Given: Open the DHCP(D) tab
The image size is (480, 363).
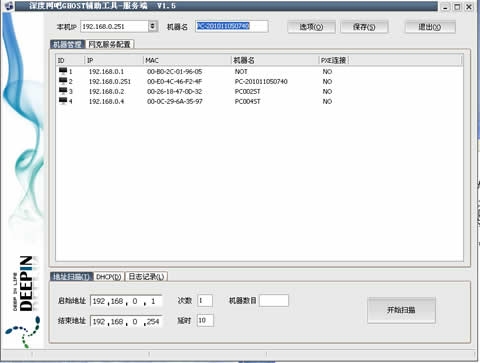Looking at the screenshot, I should (x=109, y=277).
